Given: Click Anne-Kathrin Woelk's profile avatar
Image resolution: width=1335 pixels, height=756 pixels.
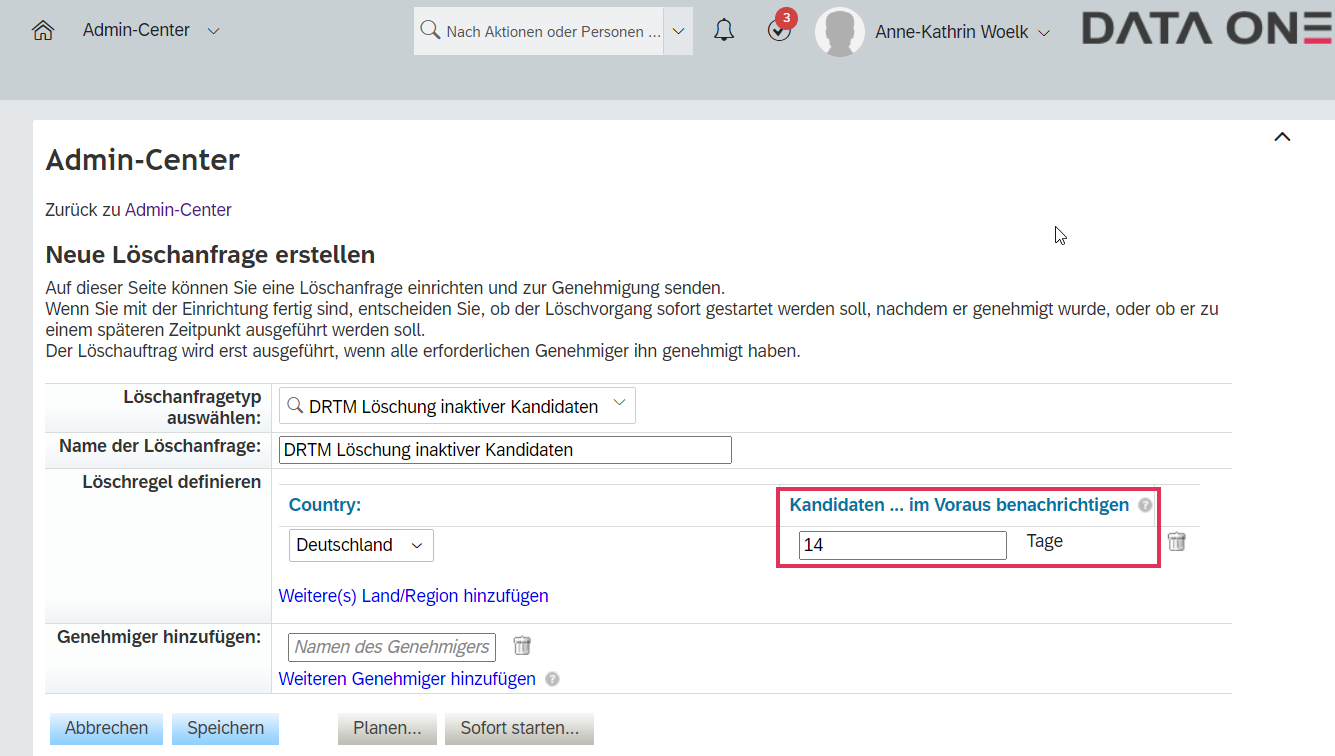Looking at the screenshot, I should coord(839,32).
